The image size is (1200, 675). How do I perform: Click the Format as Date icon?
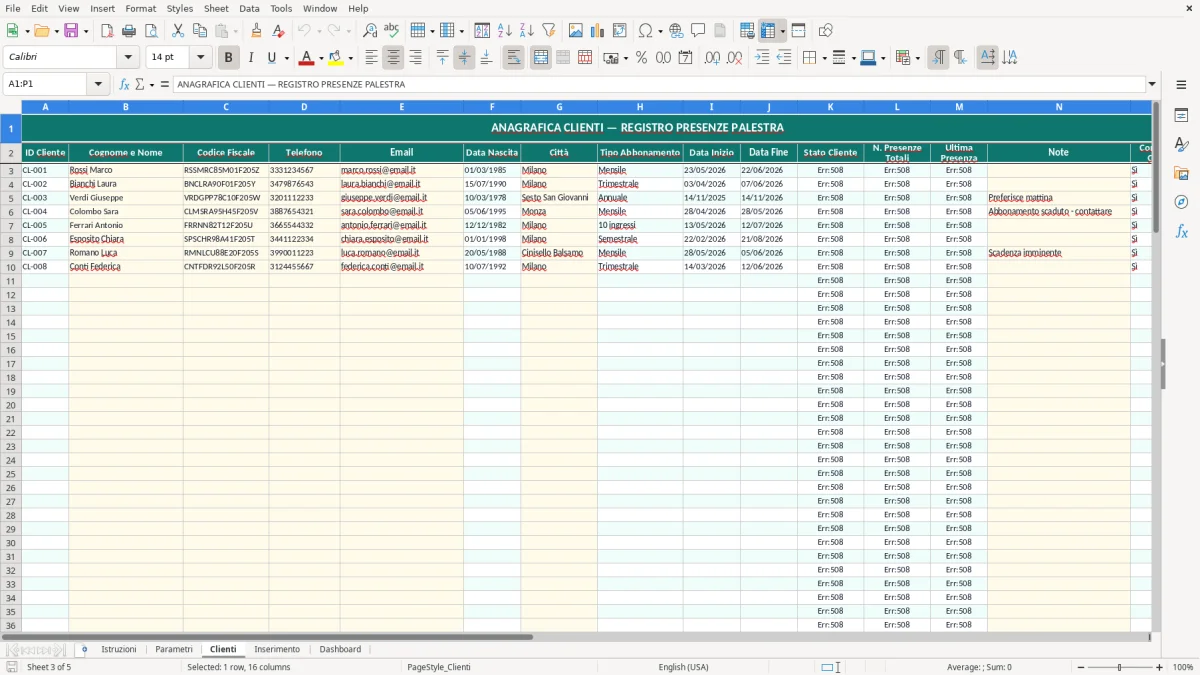[x=685, y=58]
